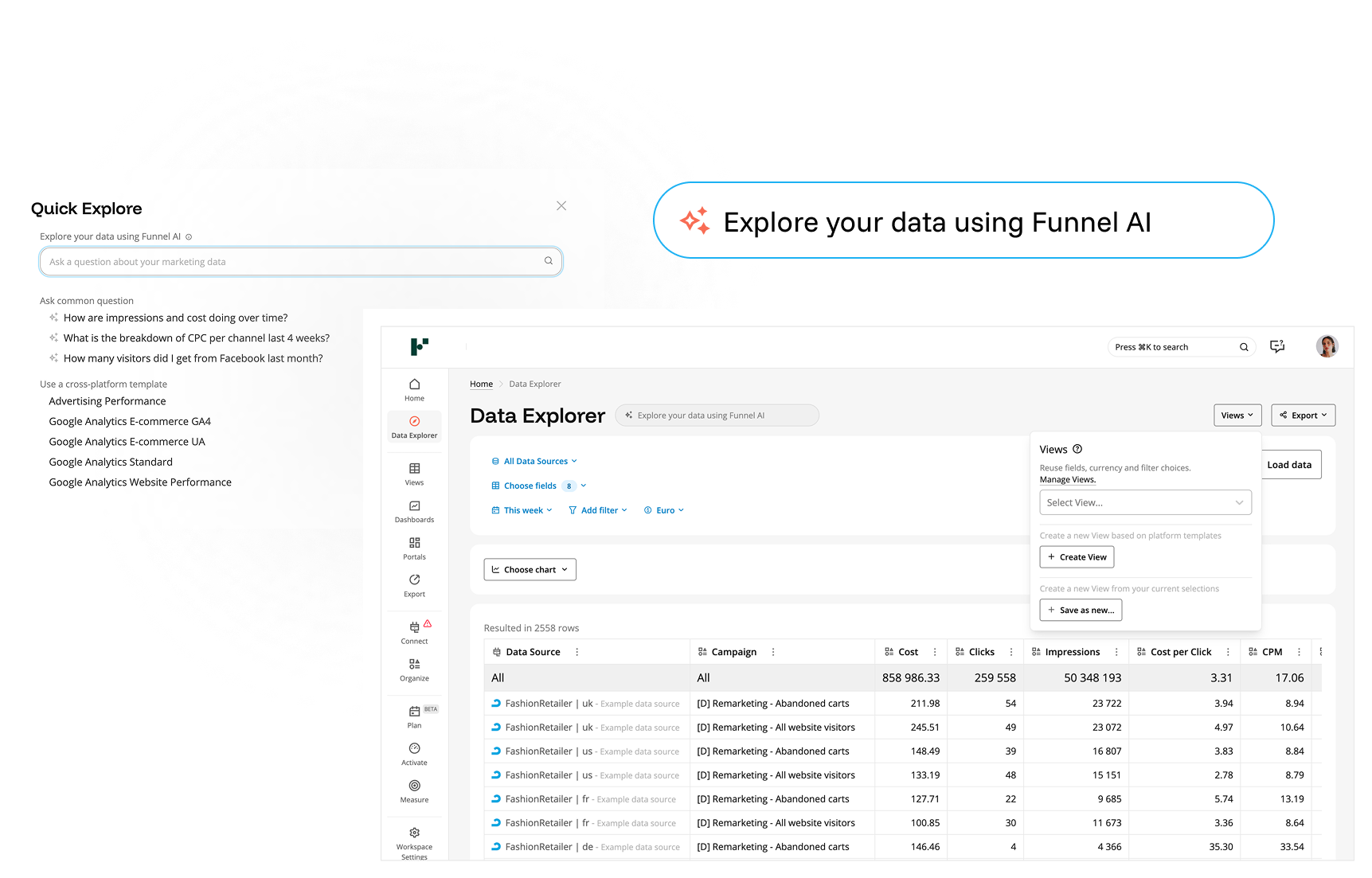This screenshot has width=1372, height=878.
Task: Open the Cost per Click column options menu
Action: tap(1228, 652)
